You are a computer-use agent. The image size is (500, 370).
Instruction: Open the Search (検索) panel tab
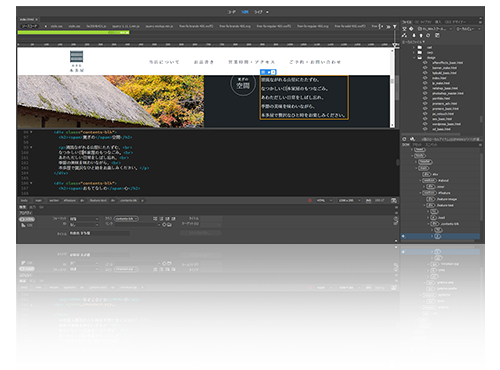(22, 207)
